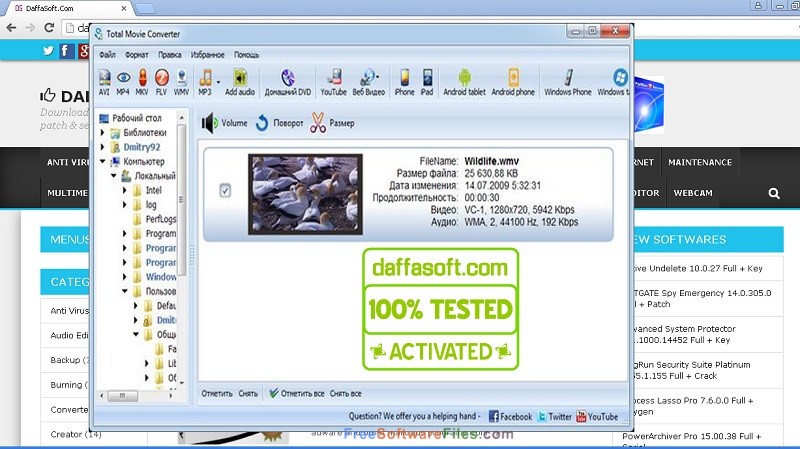This screenshot has height=449, width=800.
Task: Collapse the Компьютер tree node
Action: [x=103, y=161]
